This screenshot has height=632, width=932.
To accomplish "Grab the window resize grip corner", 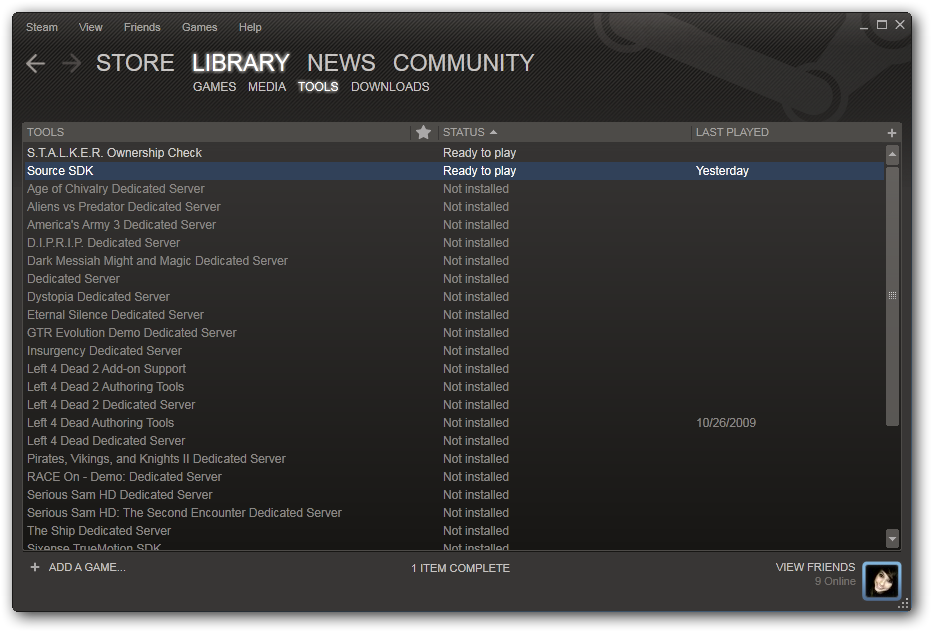I will click(x=903, y=603).
